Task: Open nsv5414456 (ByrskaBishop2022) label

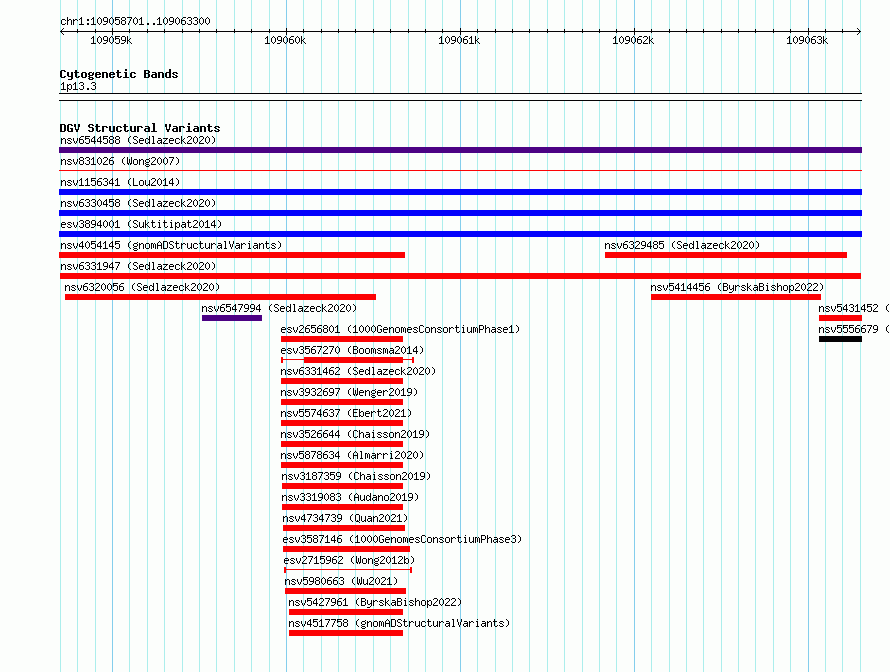Action: tap(737, 287)
